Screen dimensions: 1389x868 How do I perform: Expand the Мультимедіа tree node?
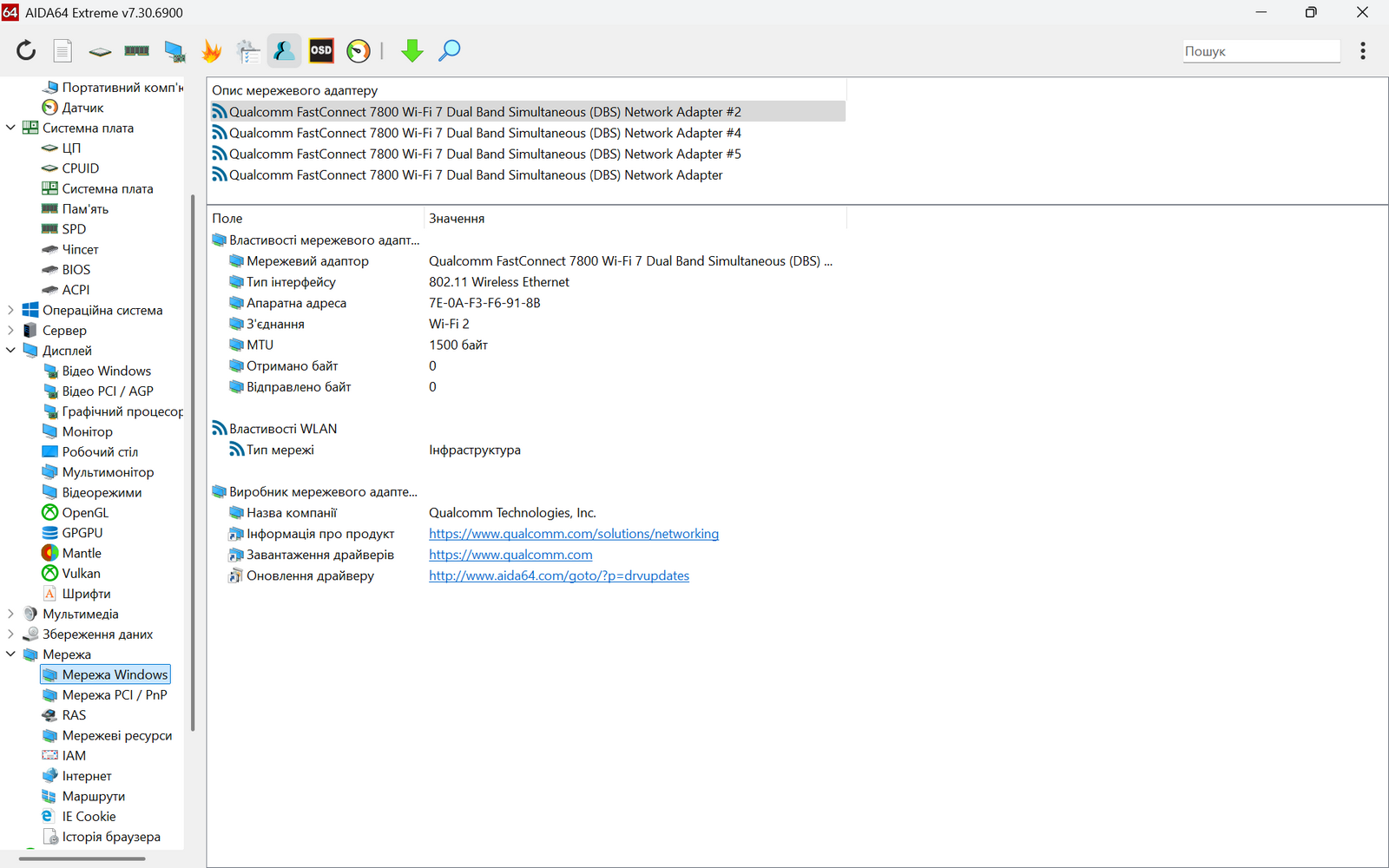coord(10,614)
